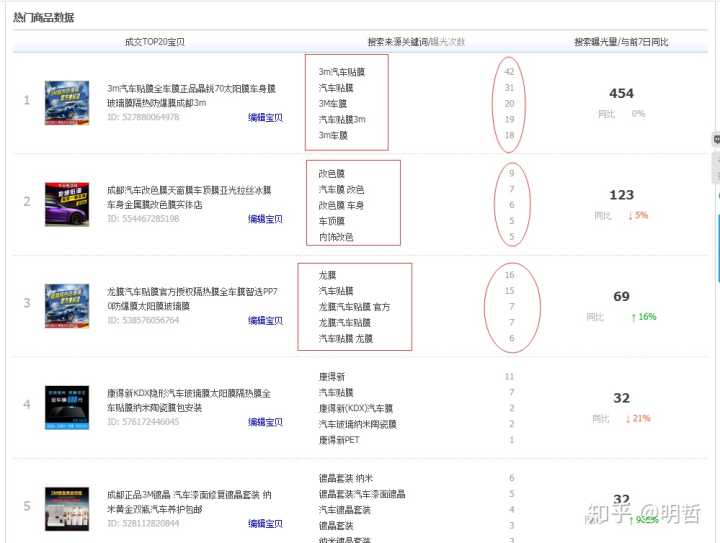
Task: Click keyword 汽车贴膜3m
Action: [x=342, y=119]
